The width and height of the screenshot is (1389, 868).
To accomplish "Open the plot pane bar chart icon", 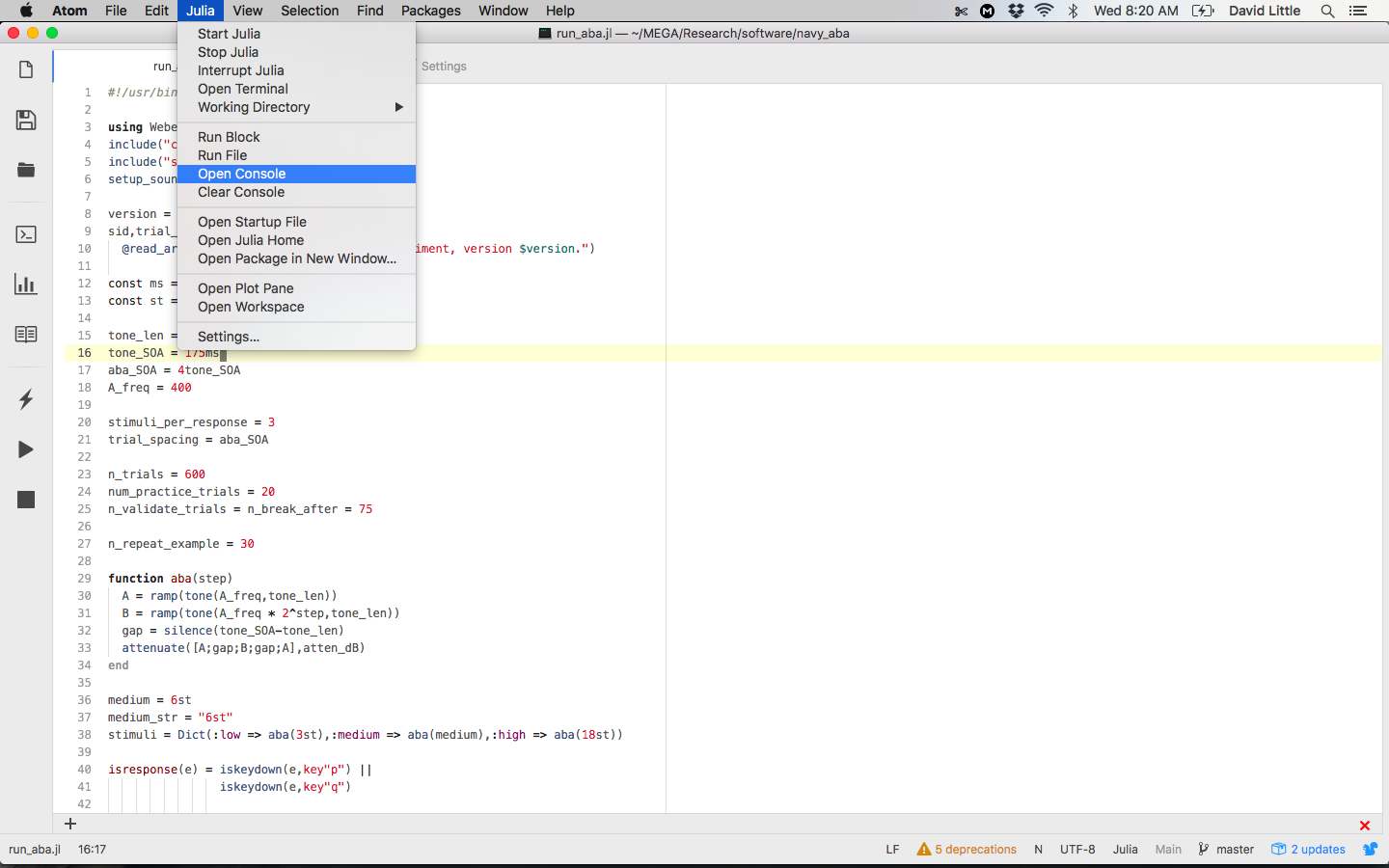I will point(26,285).
